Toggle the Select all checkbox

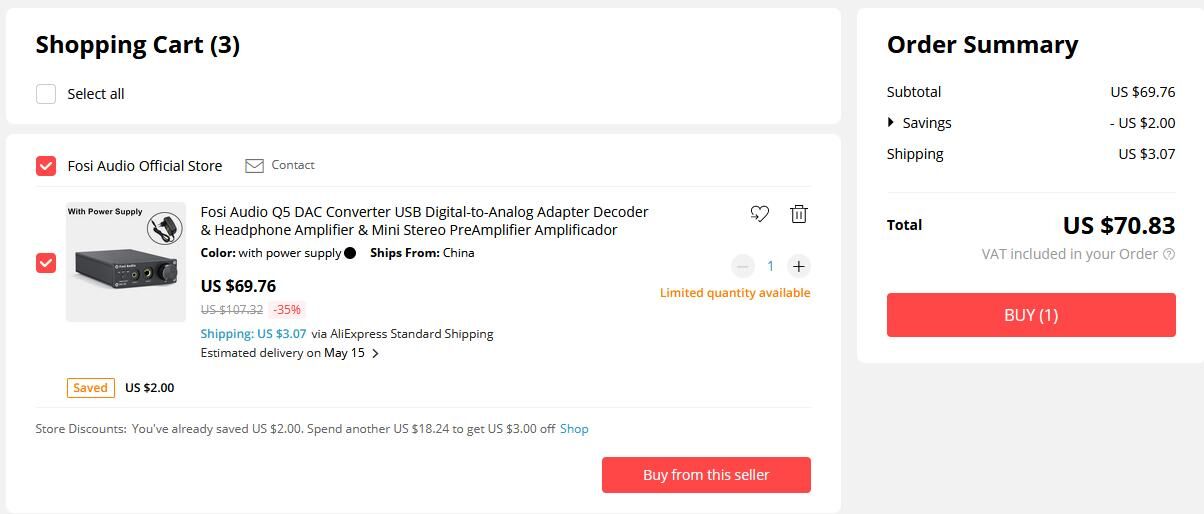click(x=46, y=94)
